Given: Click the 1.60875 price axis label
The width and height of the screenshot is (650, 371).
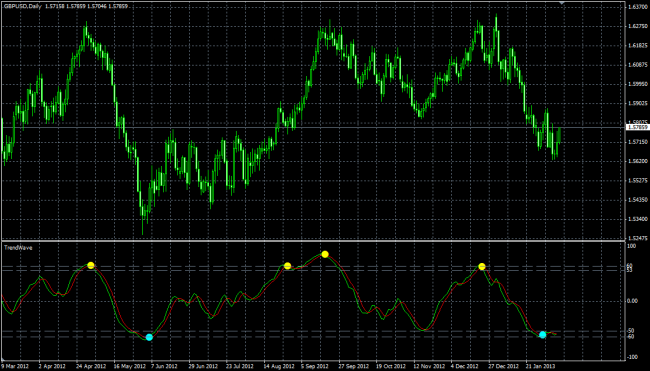Looking at the screenshot, I should tap(638, 65).
